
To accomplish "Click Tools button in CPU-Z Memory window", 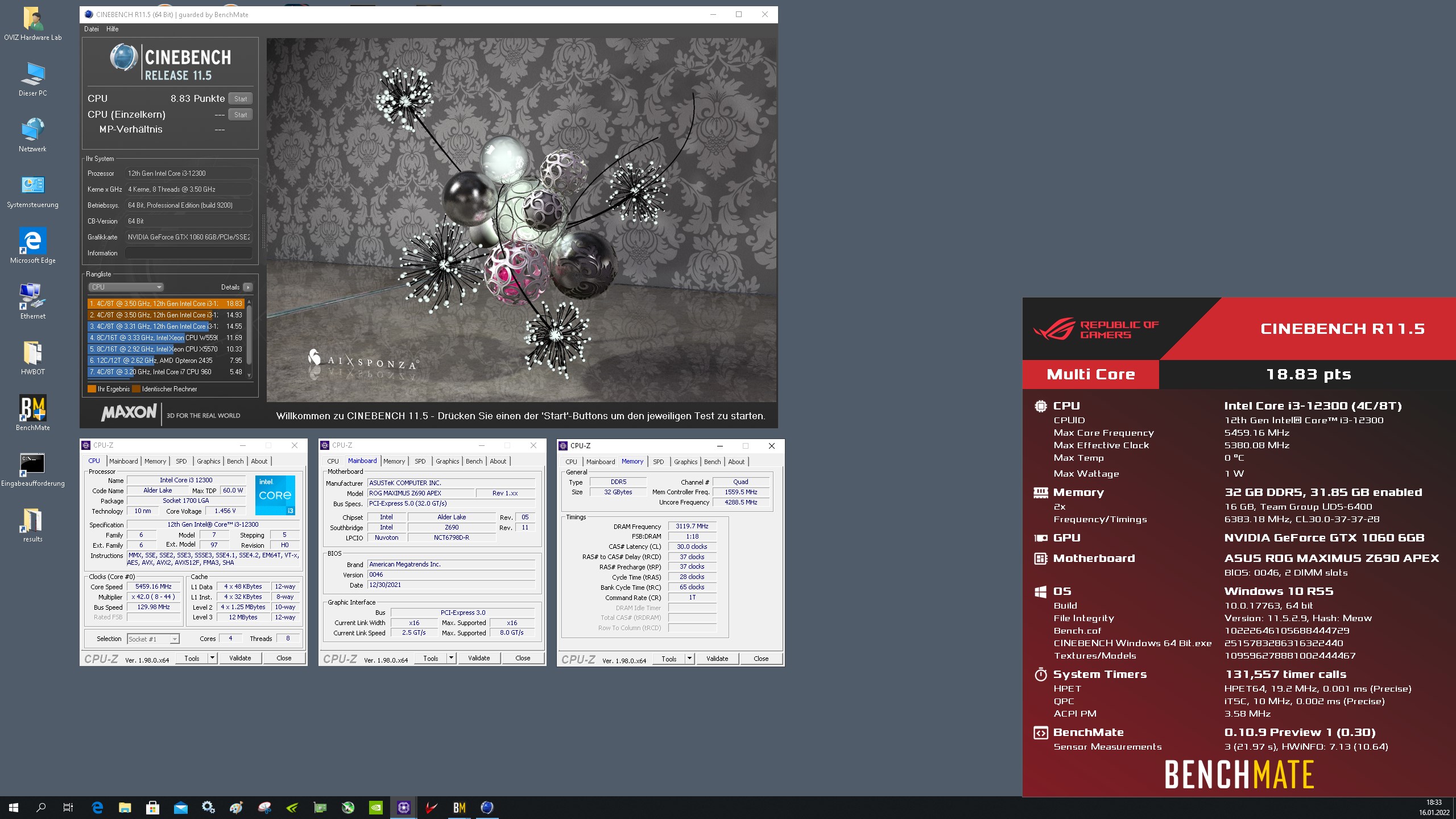I will click(669, 659).
